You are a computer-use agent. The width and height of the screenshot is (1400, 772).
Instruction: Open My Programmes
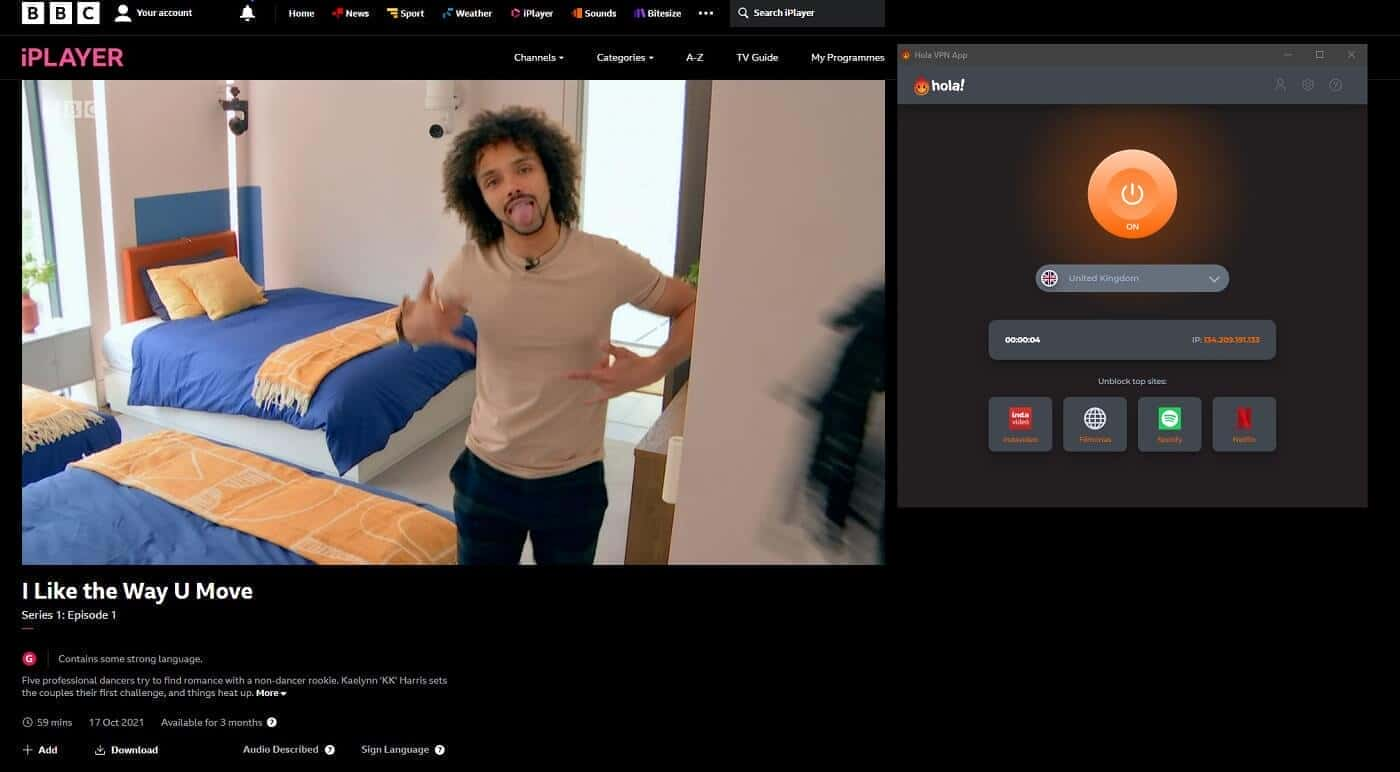coord(848,57)
